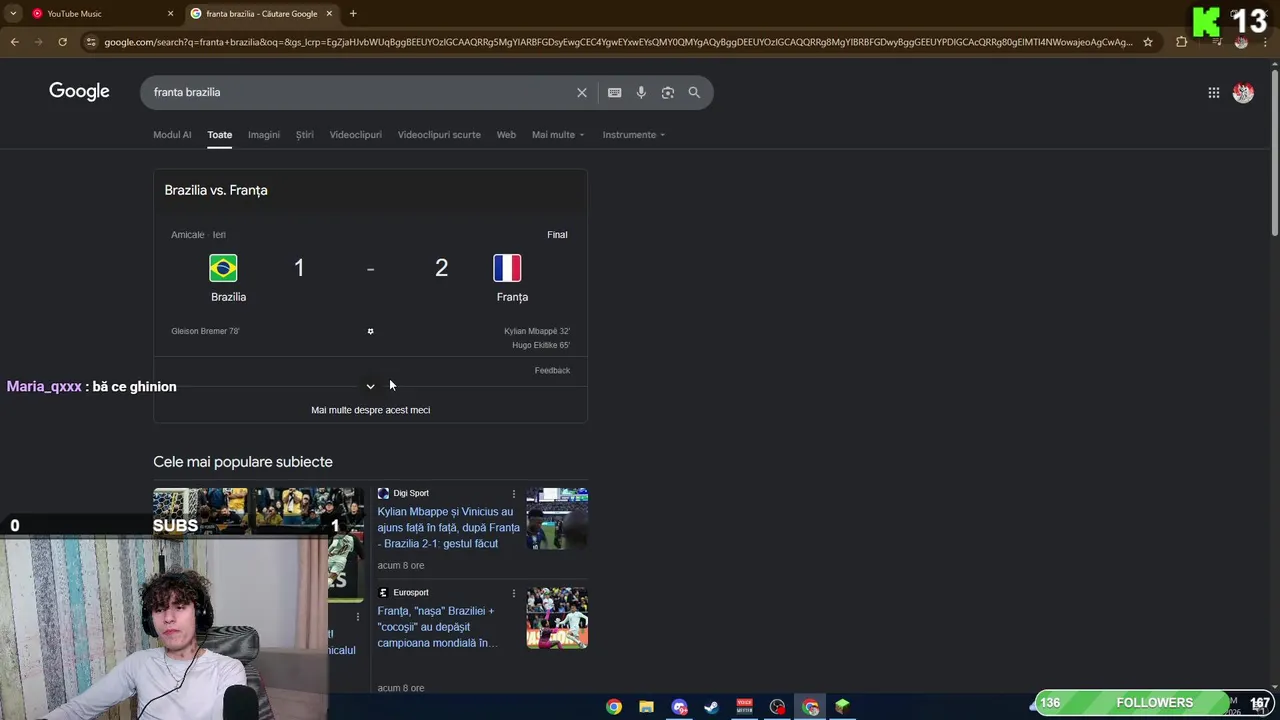1280x720 pixels.
Task: Switch to the Videoclipuri tab
Action: click(356, 135)
